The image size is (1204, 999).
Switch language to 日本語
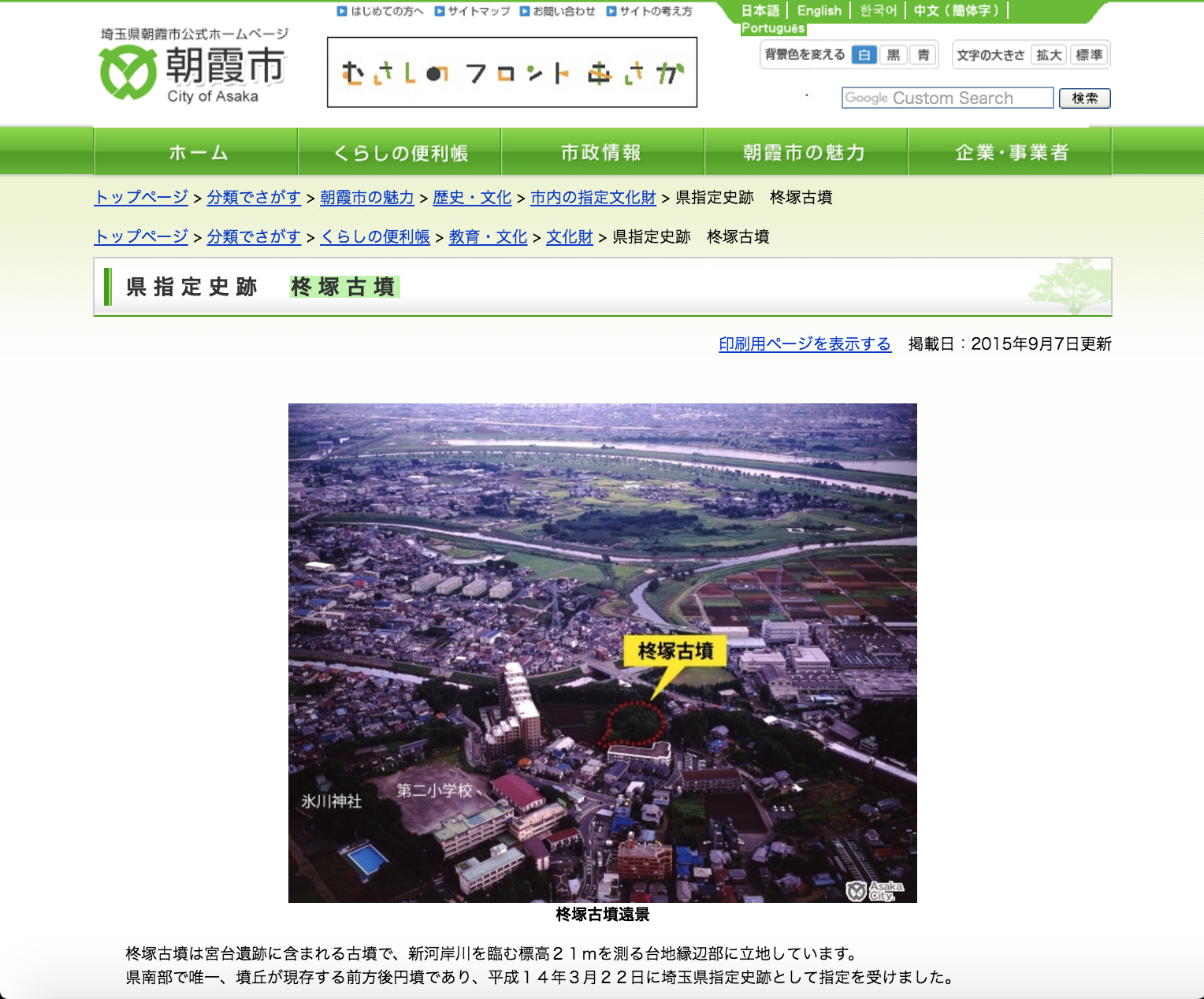click(760, 11)
